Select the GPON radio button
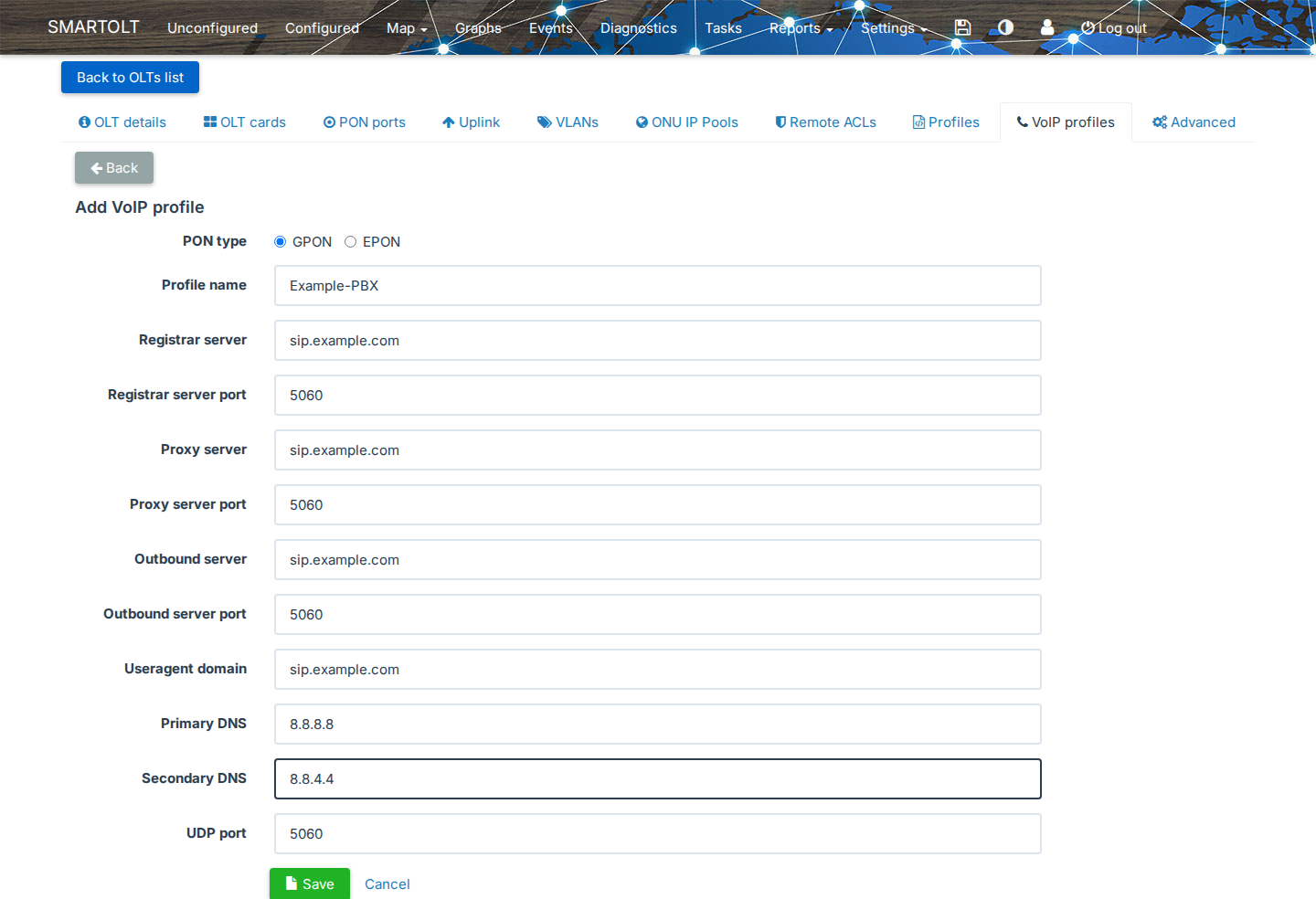Viewport: 1316px width, 899px height. 281,242
